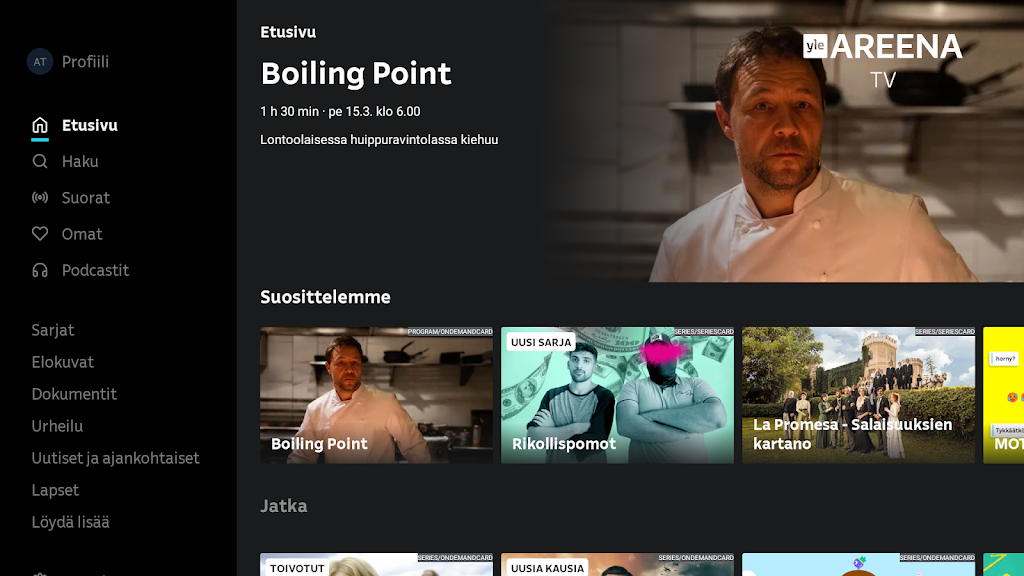Click the magnifier search icon
The height and width of the screenshot is (576, 1024).
(x=40, y=161)
